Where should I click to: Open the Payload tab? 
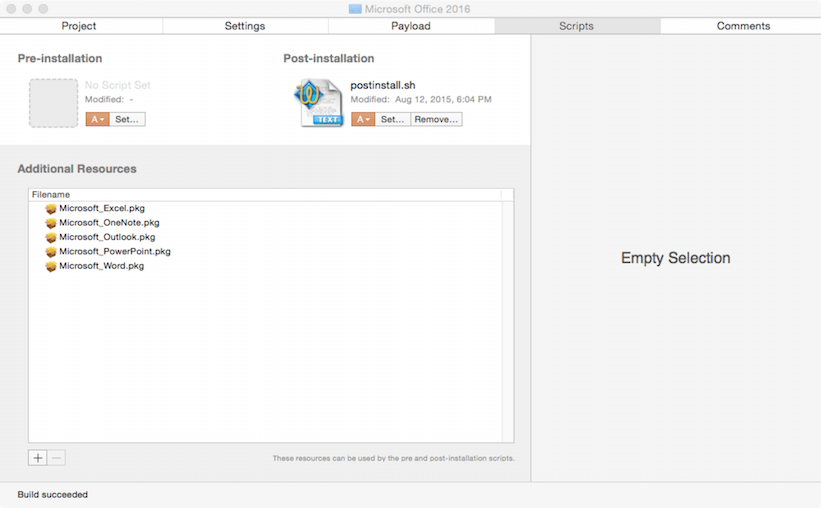411,26
